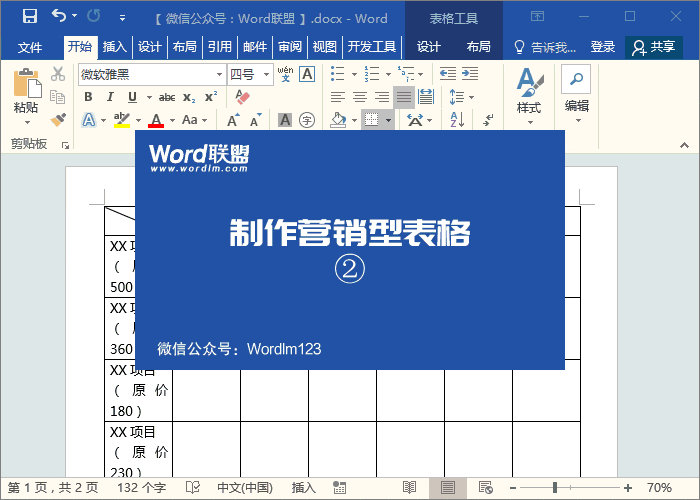Collapse the ribbon with chevron
Viewport: 700px width, 500px height.
click(x=684, y=146)
